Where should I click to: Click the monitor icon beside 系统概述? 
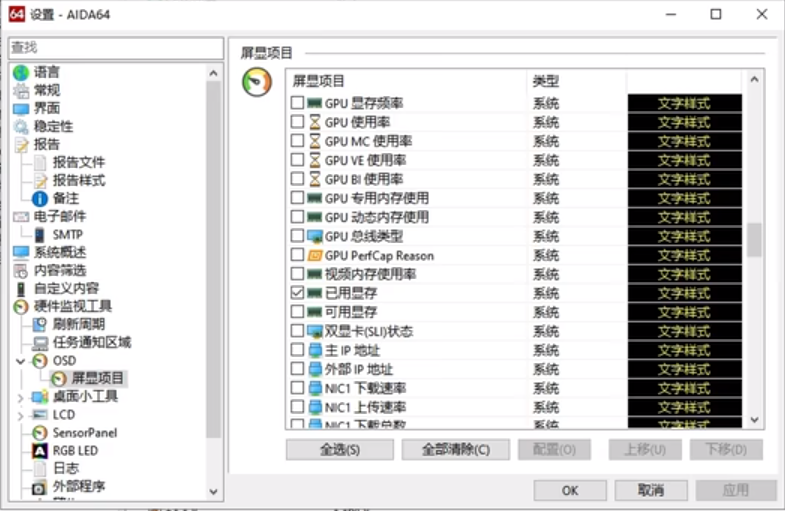click(21, 253)
